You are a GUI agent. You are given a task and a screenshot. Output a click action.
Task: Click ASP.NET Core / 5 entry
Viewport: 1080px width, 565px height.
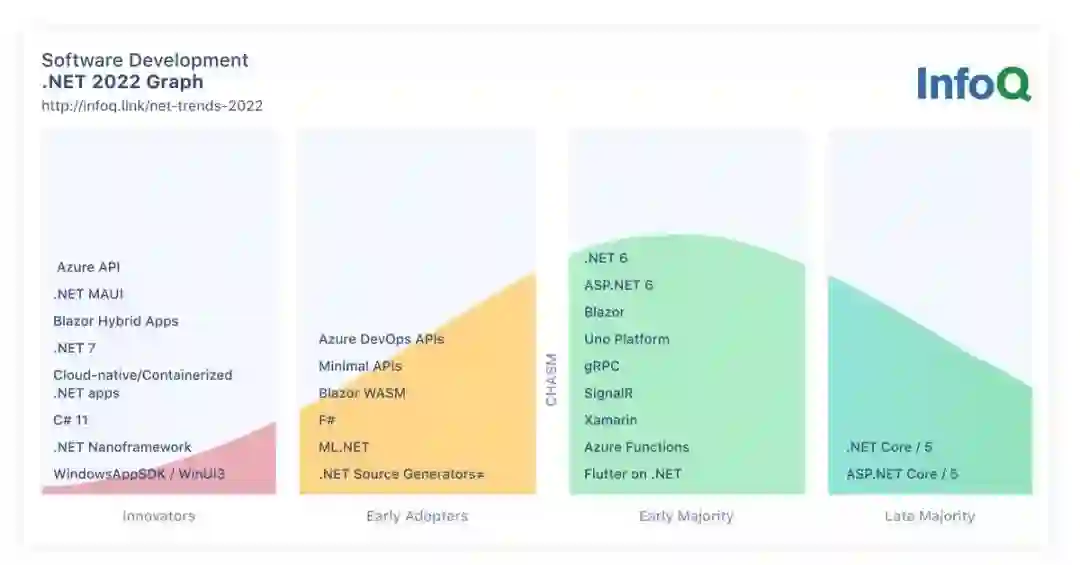902,474
